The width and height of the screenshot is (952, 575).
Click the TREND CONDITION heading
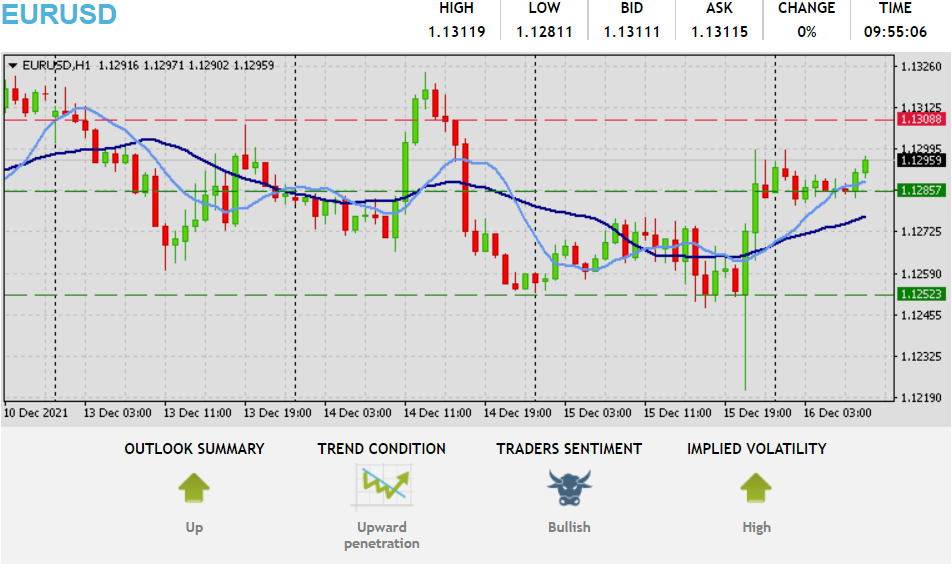(x=381, y=449)
